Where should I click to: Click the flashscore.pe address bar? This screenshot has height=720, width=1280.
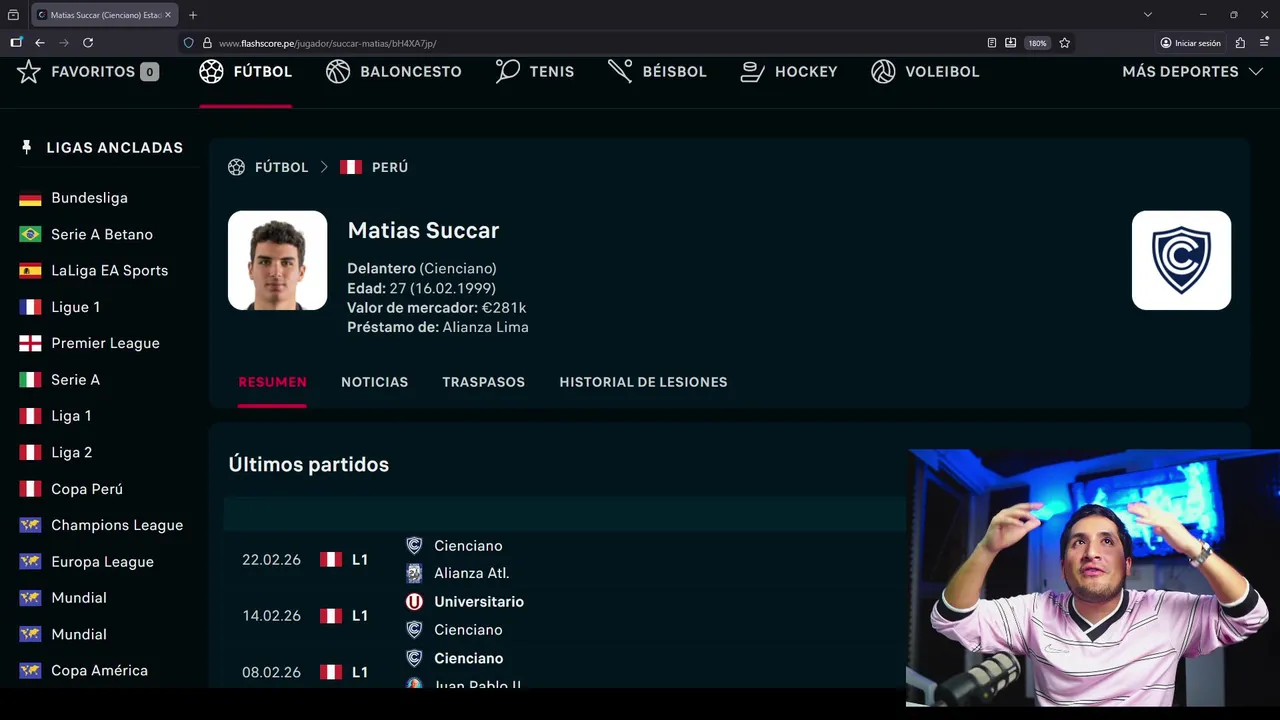tap(590, 43)
